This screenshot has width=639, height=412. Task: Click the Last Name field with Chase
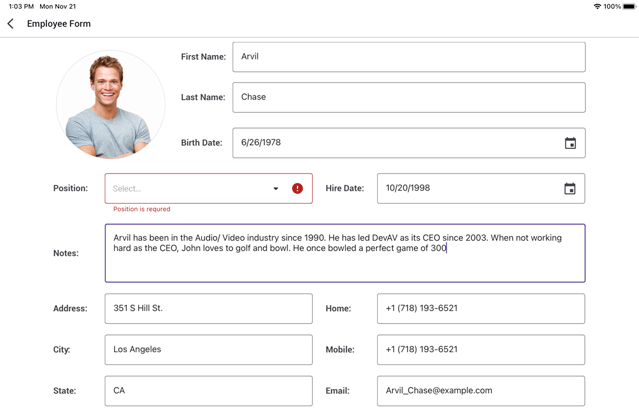tap(408, 97)
